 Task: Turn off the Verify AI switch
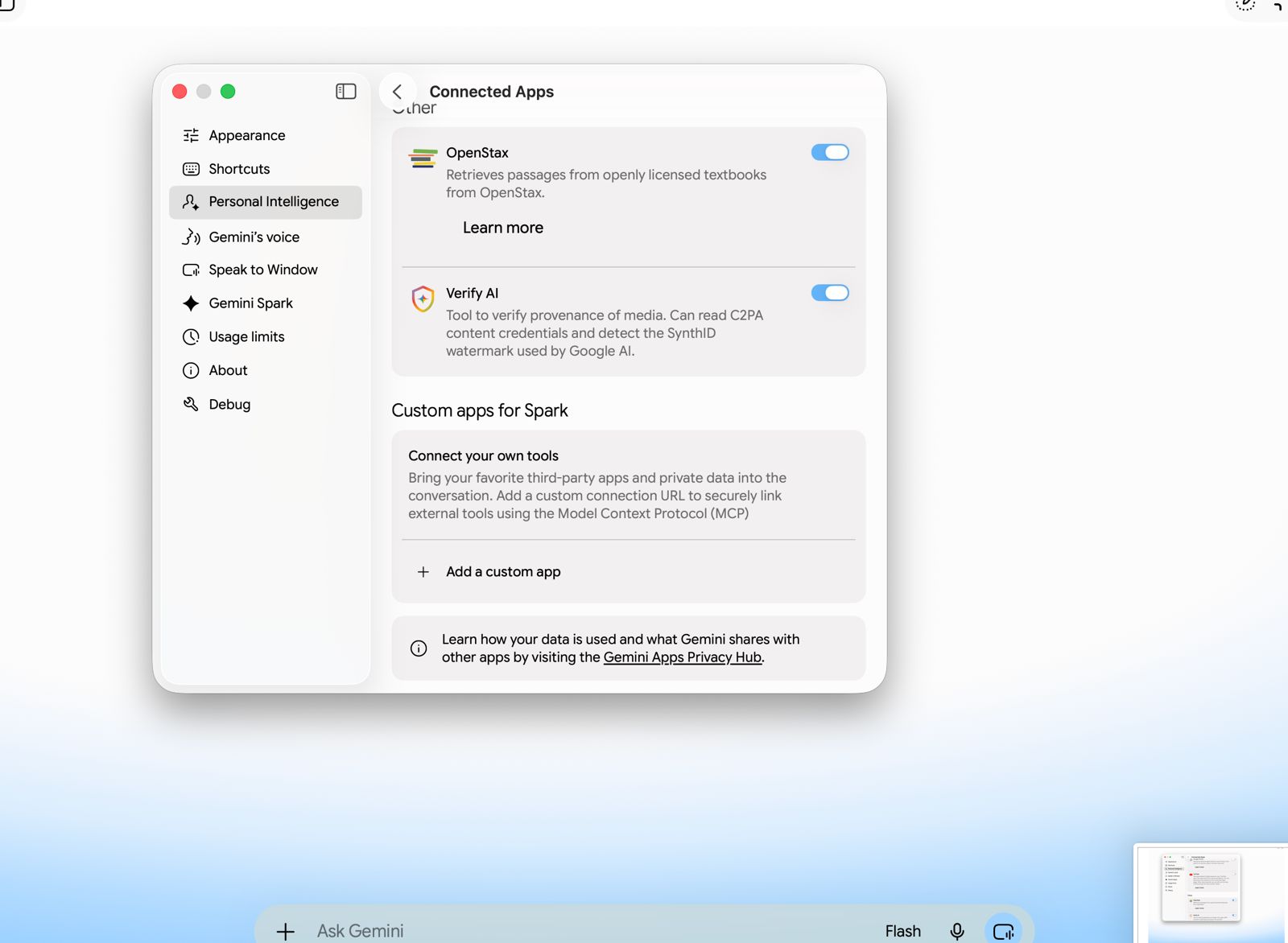click(830, 293)
